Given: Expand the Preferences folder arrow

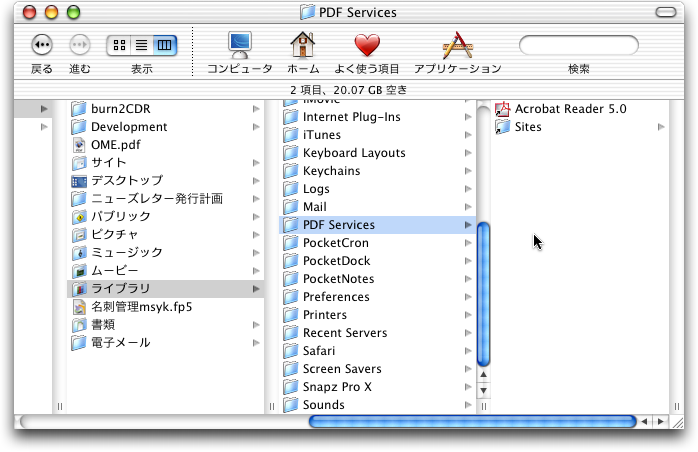Looking at the screenshot, I should tap(468, 297).
